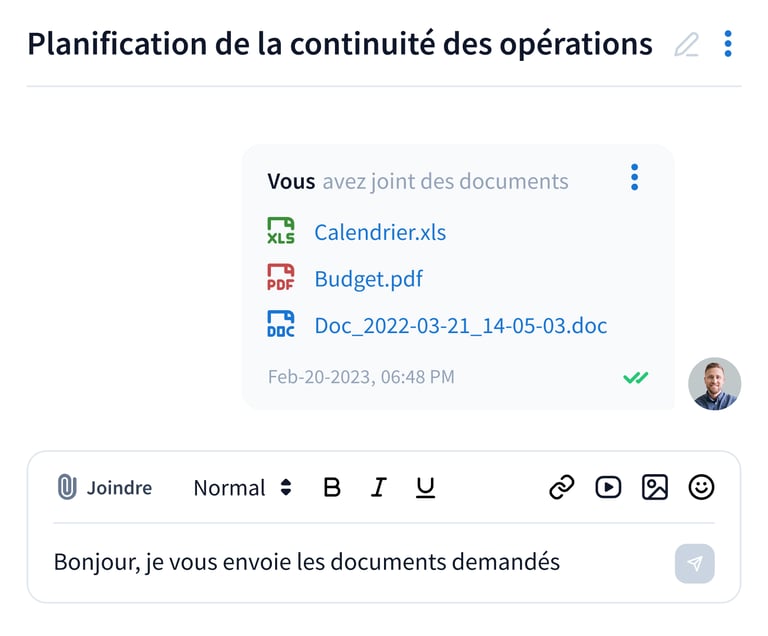This screenshot has width=768, height=636.
Task: Open the Budget.pdf attachment
Action: [368, 279]
